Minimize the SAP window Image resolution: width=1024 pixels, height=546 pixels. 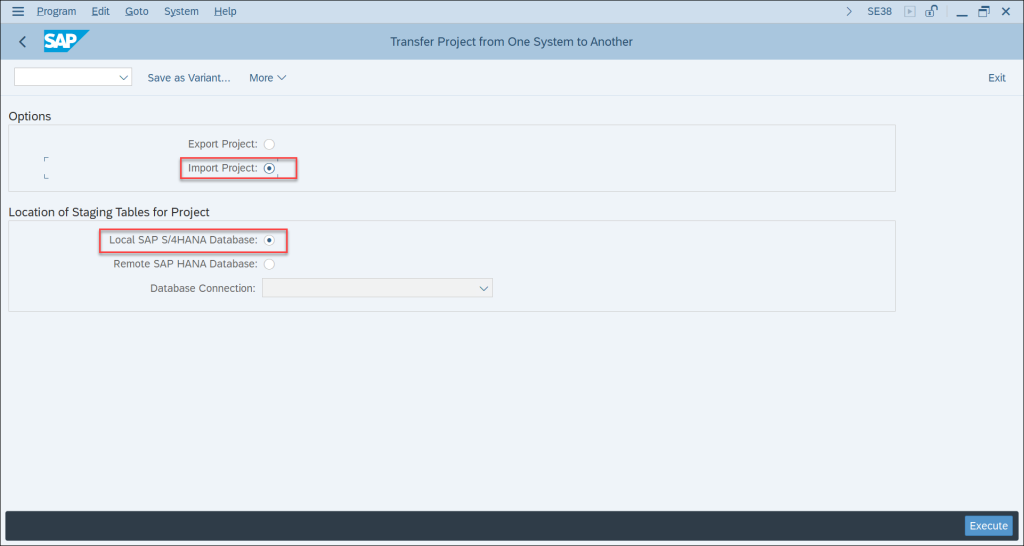962,12
